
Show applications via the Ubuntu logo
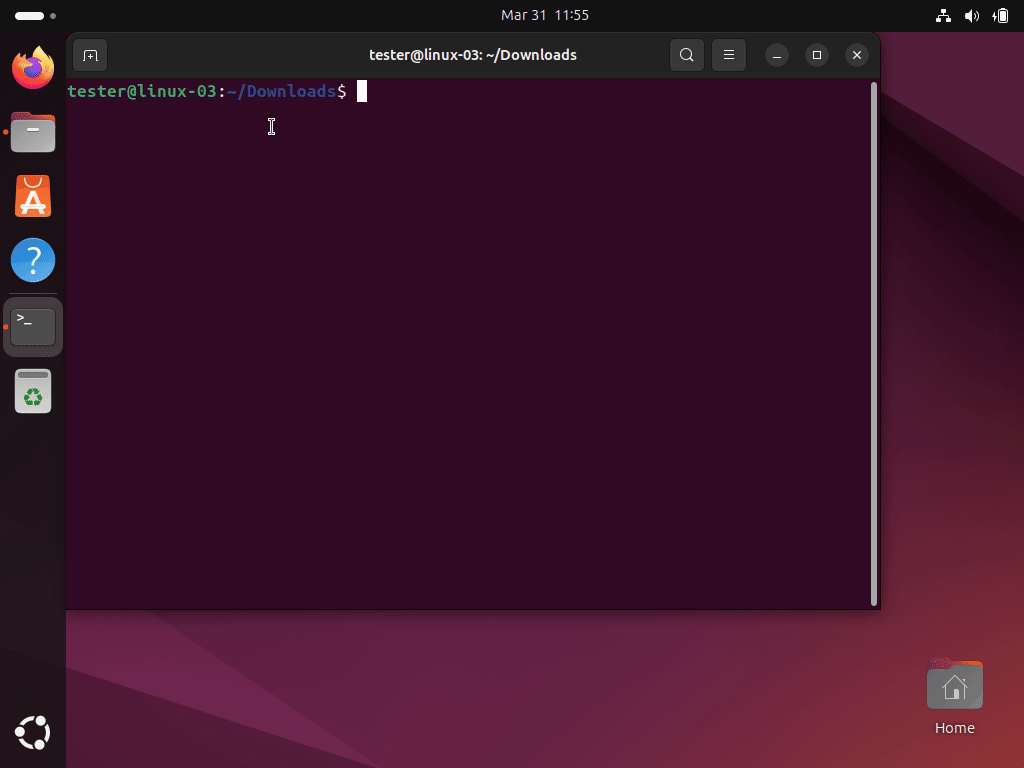pos(33,733)
